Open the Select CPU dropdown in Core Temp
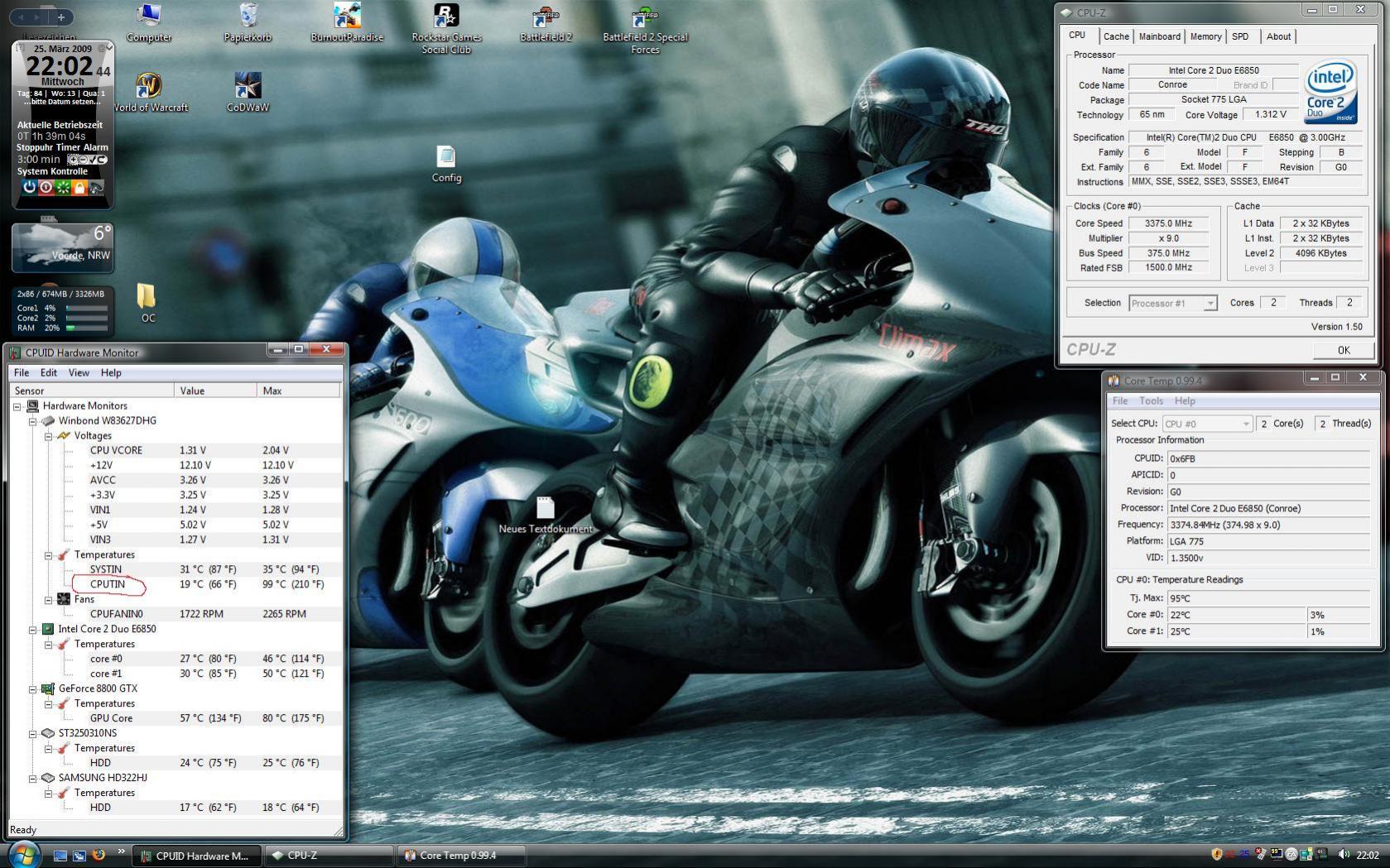The width and height of the screenshot is (1390, 868). (1207, 424)
